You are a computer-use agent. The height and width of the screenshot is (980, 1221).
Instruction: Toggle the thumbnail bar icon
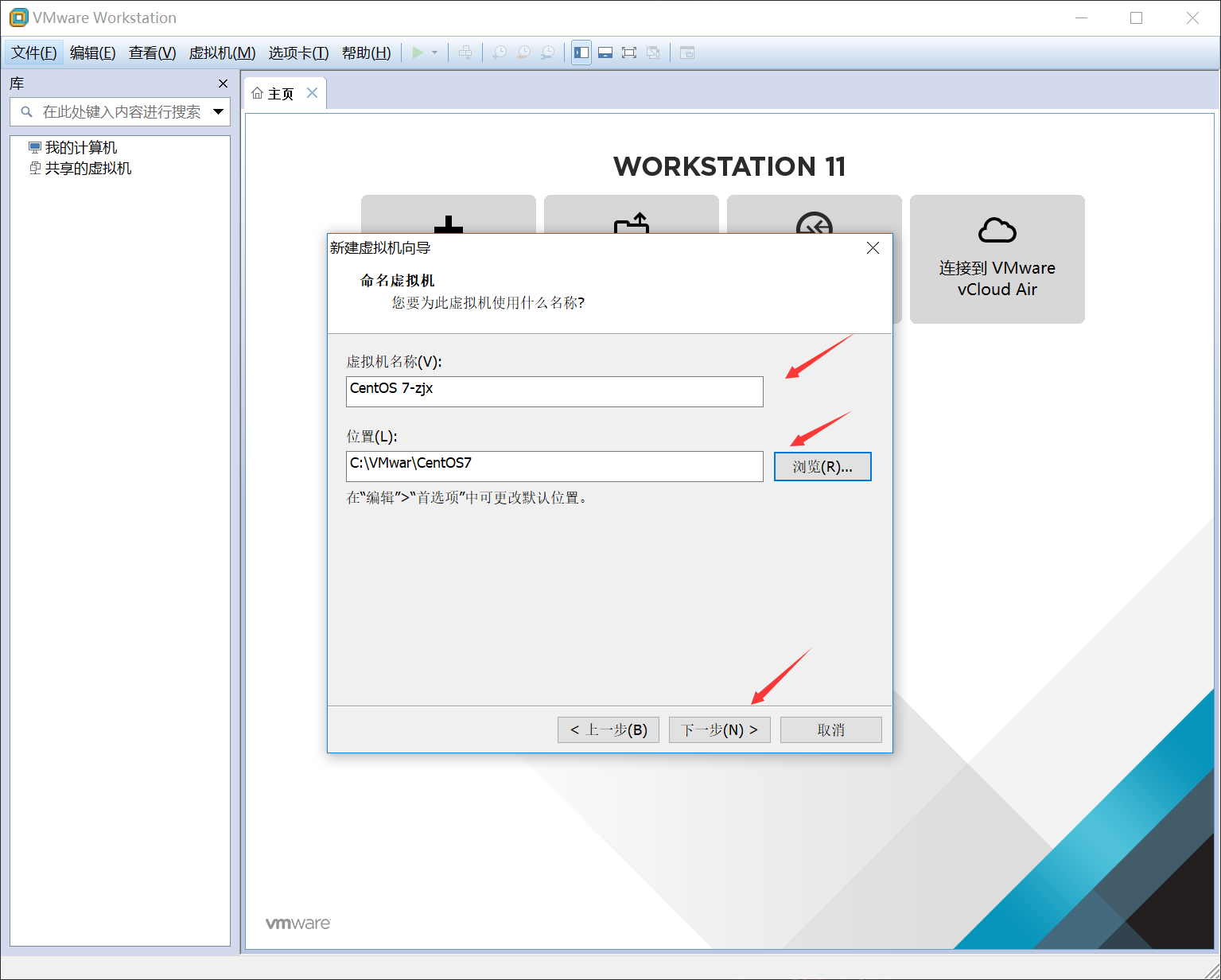pos(605,52)
